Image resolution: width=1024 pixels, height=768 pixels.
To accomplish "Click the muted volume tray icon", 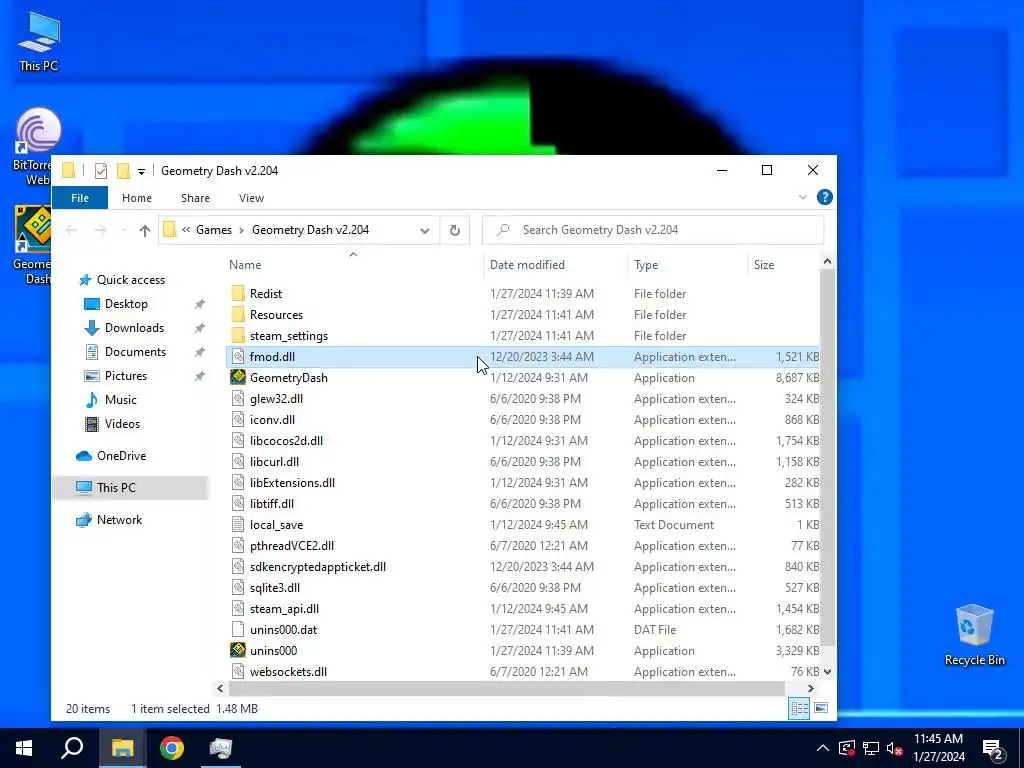I will pyautogui.click(x=895, y=748).
